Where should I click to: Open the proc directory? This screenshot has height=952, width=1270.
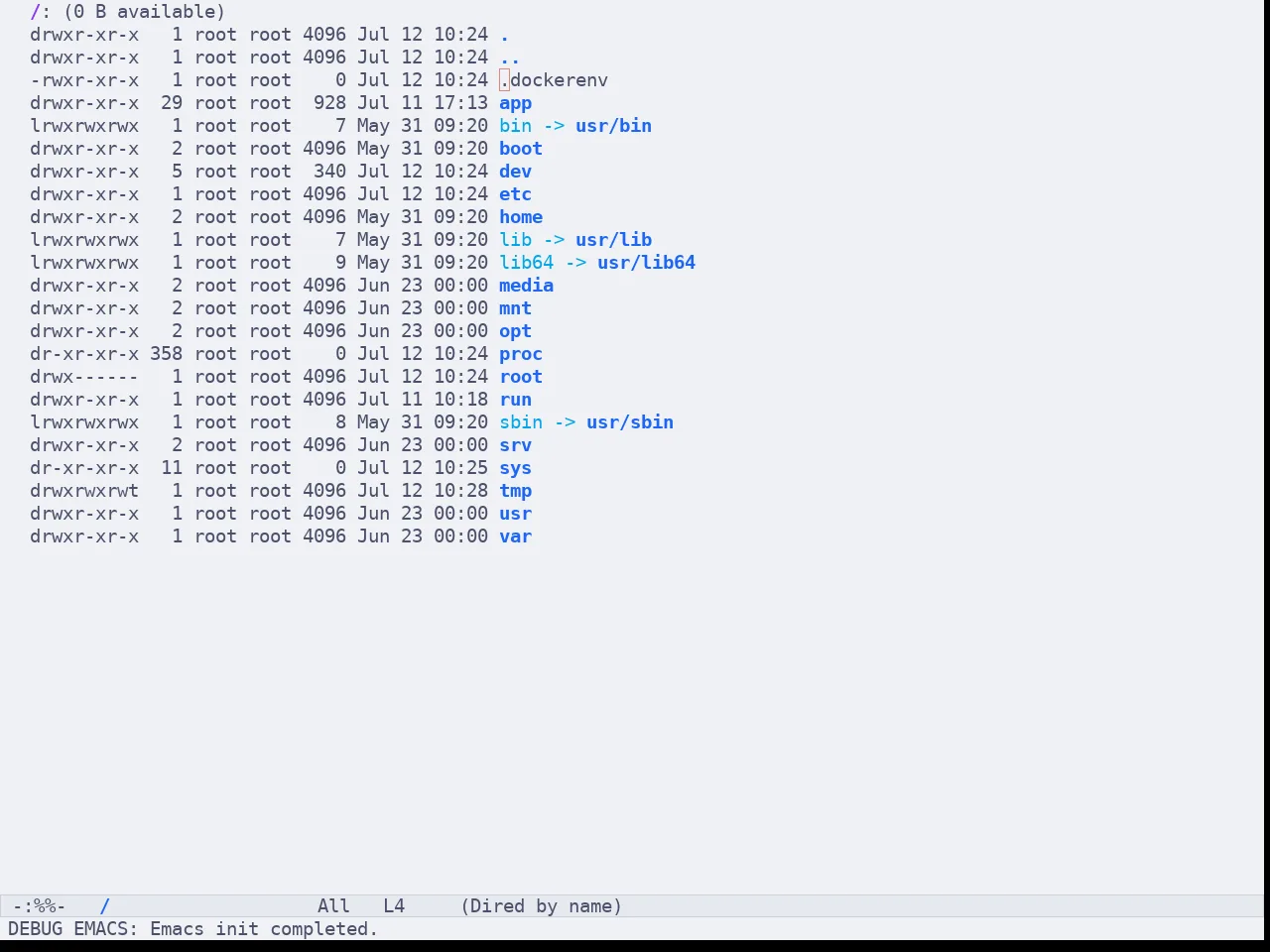(x=521, y=354)
